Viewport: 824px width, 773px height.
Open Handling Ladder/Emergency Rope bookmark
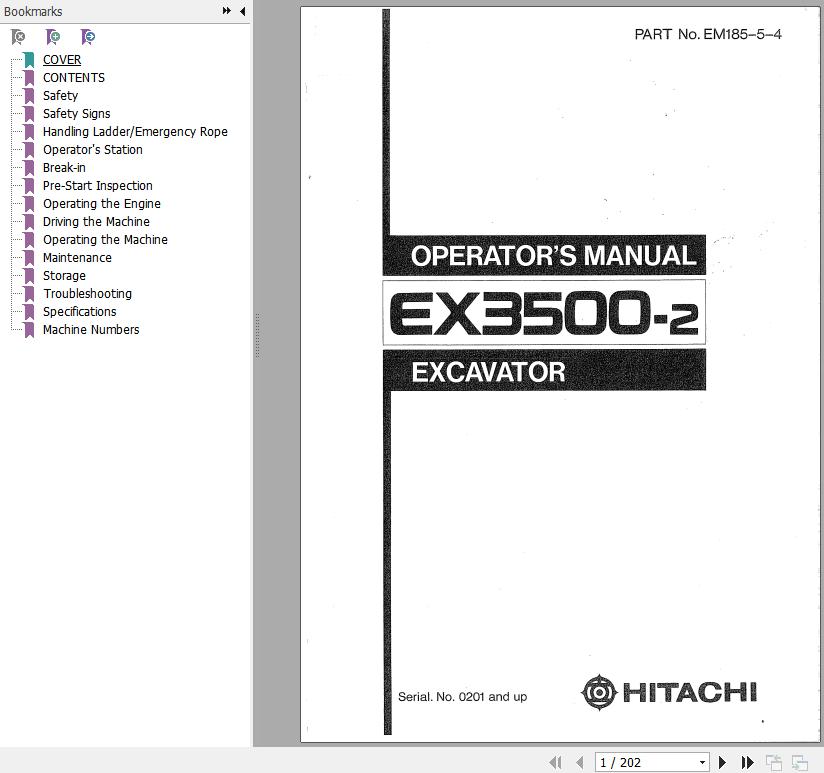coord(135,131)
